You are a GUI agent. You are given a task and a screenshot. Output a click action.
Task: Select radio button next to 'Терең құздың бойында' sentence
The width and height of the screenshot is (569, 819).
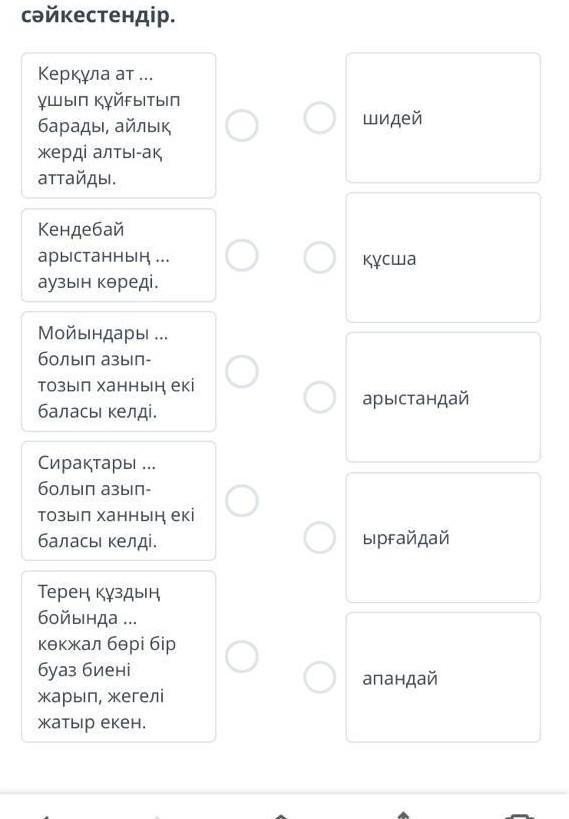point(241,656)
